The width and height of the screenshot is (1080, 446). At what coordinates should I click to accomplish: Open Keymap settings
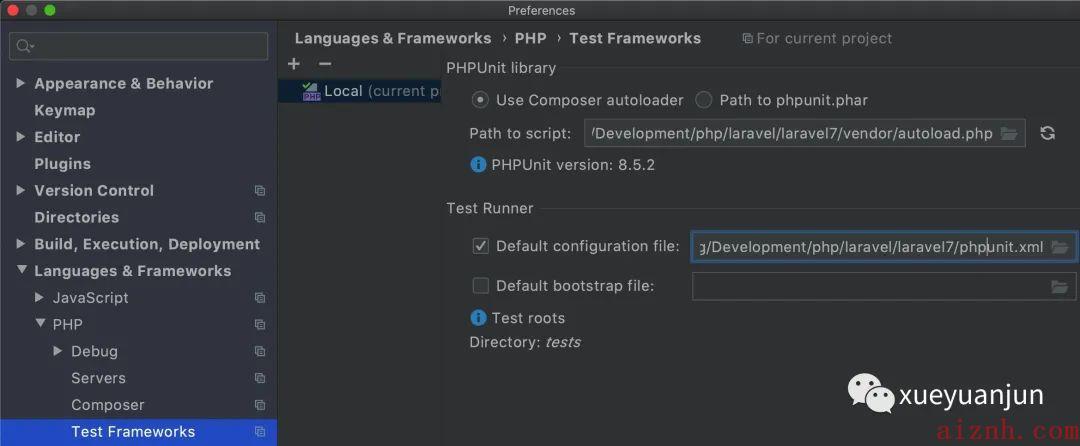[x=65, y=110]
